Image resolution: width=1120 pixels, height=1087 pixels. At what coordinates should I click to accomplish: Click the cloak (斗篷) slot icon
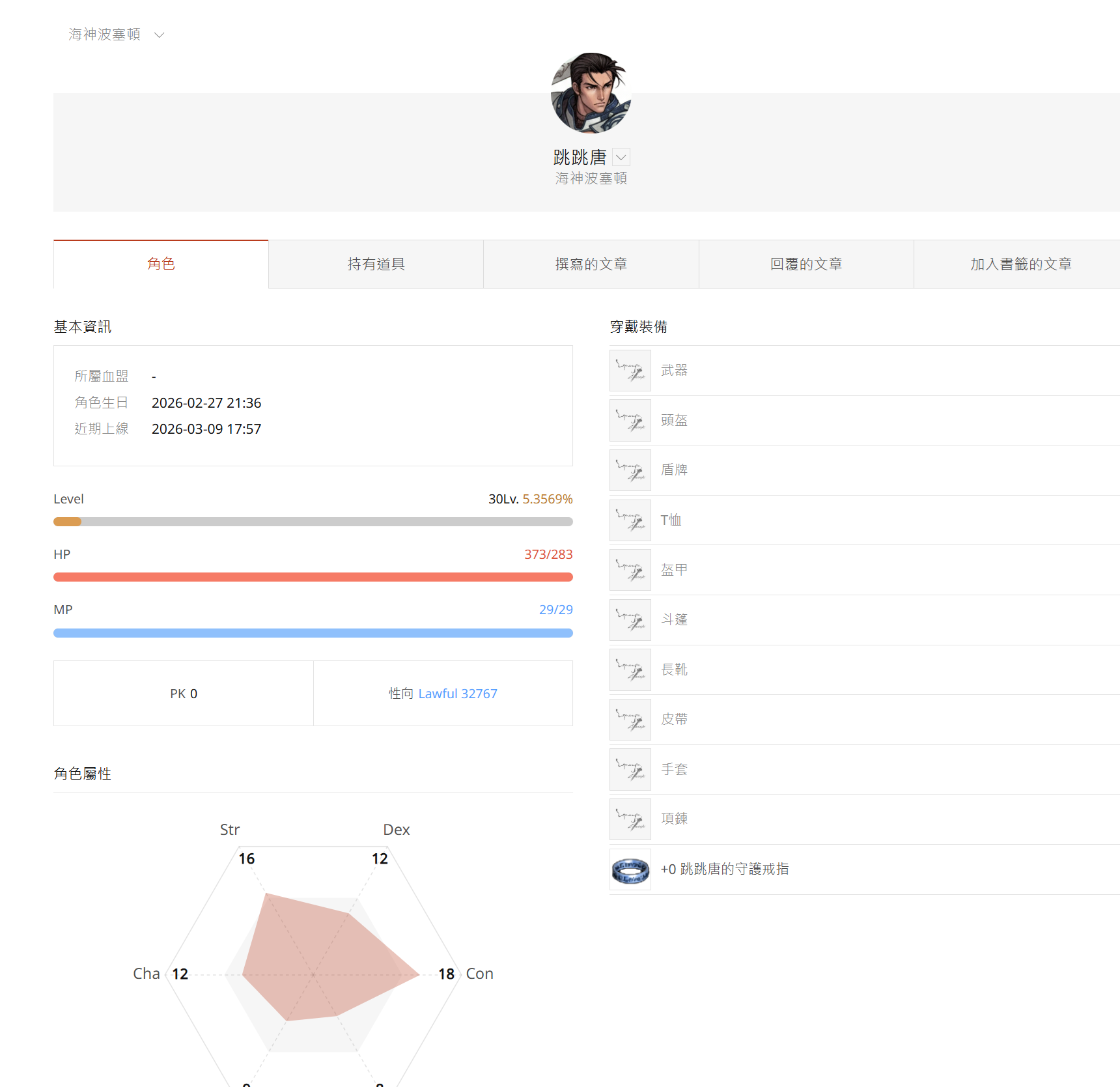tap(630, 620)
